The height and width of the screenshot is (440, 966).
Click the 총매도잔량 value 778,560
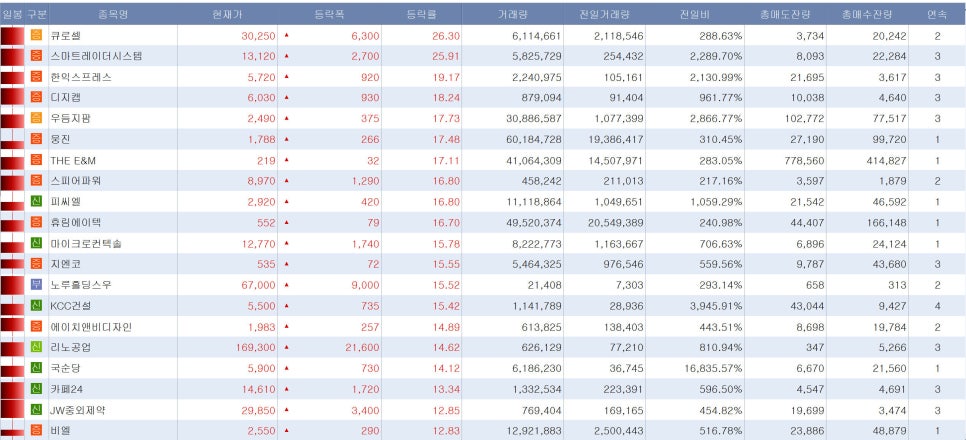pos(805,160)
